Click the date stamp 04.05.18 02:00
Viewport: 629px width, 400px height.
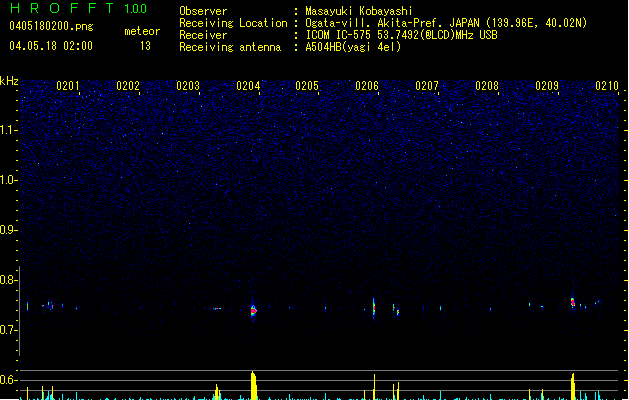(51, 46)
